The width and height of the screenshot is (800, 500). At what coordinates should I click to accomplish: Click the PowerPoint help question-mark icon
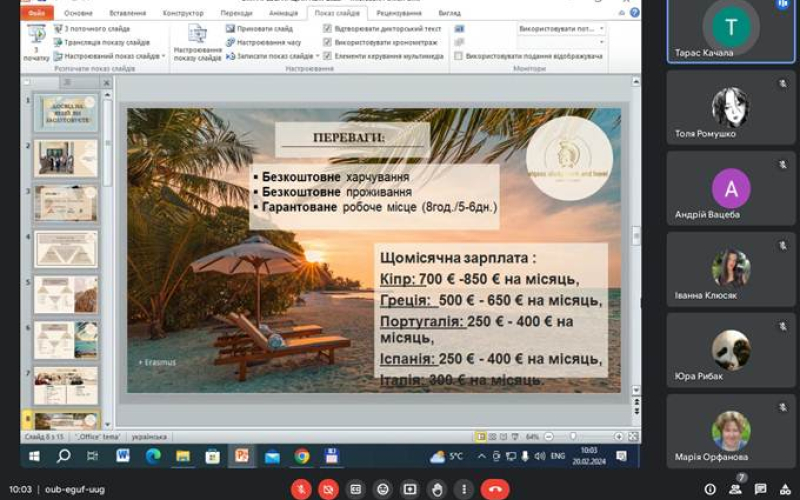[x=634, y=13]
